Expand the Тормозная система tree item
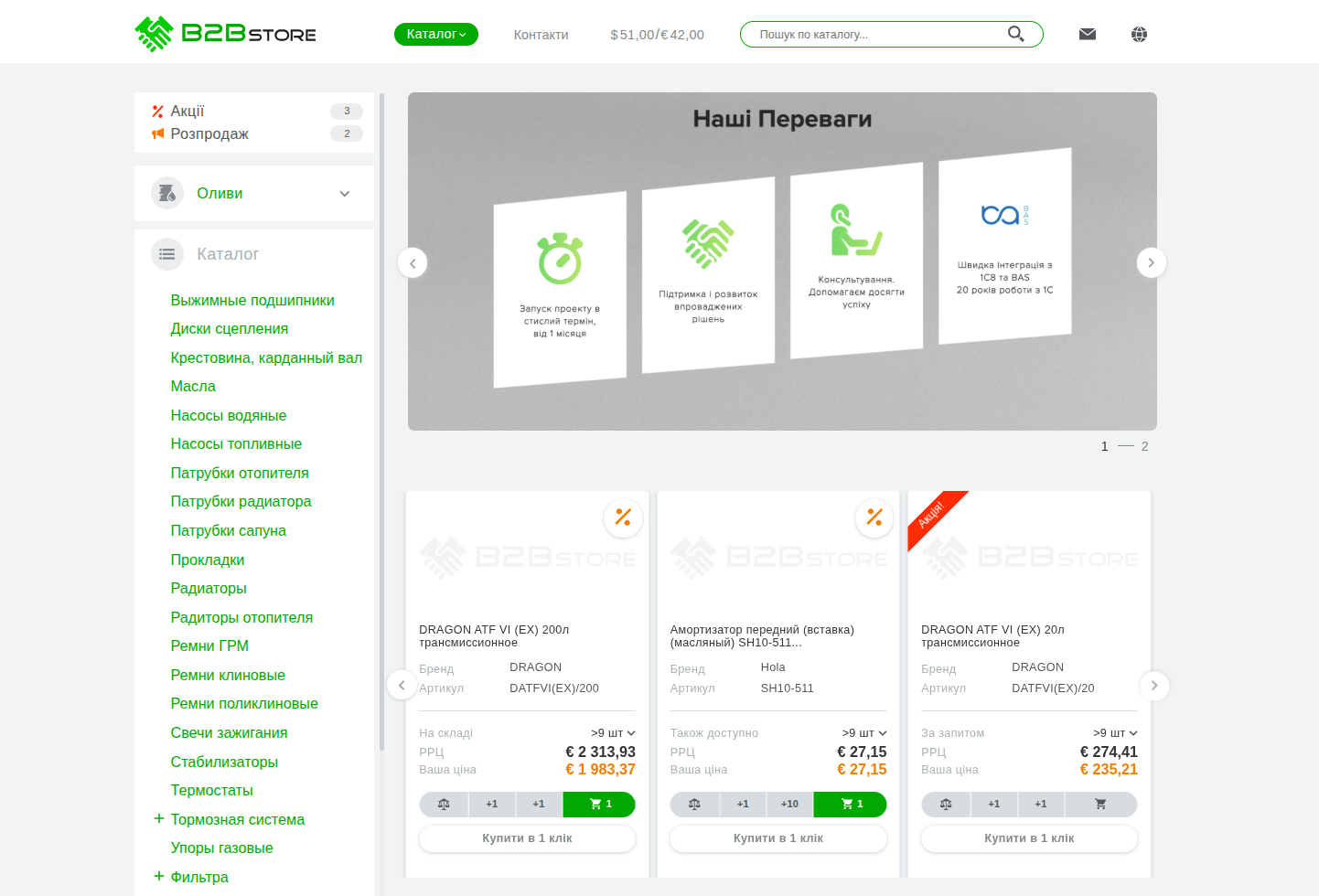 (159, 819)
